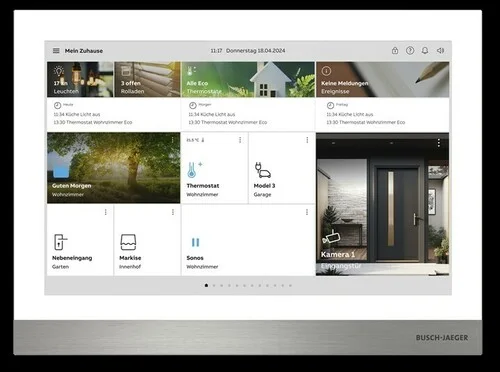Click Heute's 13:30 Thermostat Wohnzimmer Eco entry
The width and height of the screenshot is (500, 372).
point(93,122)
